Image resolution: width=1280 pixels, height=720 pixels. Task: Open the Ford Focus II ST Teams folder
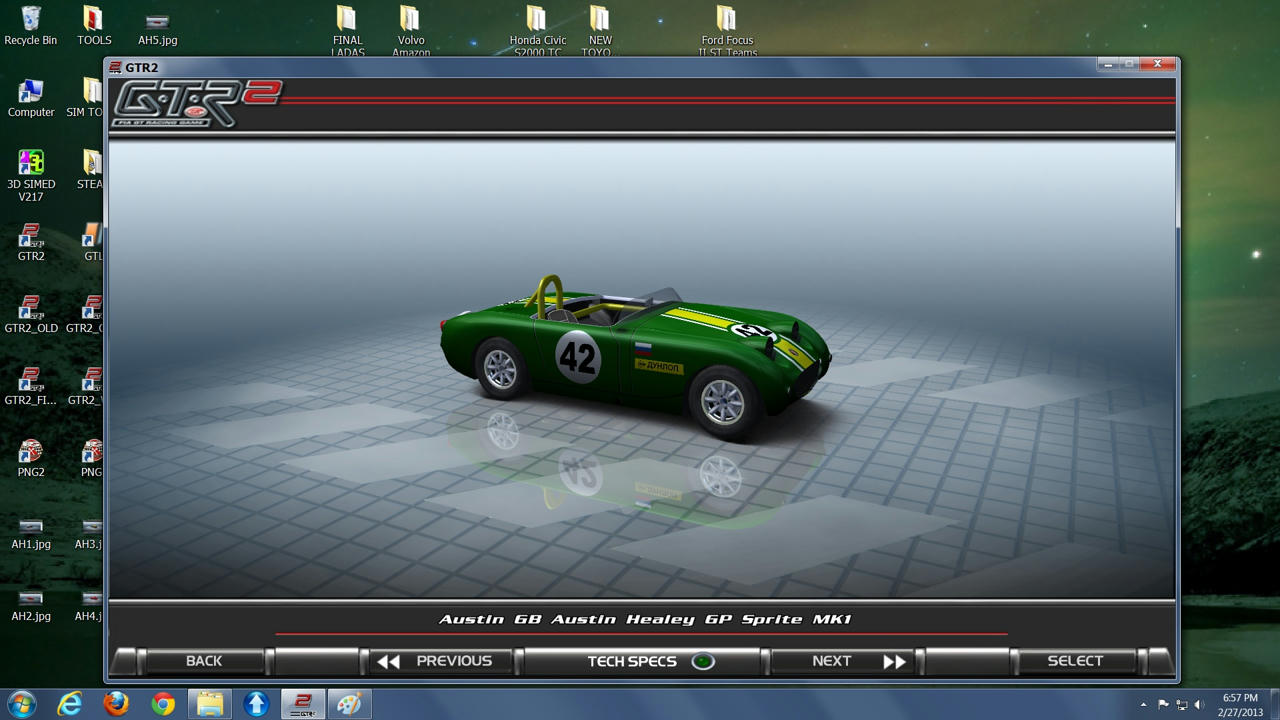[727, 30]
